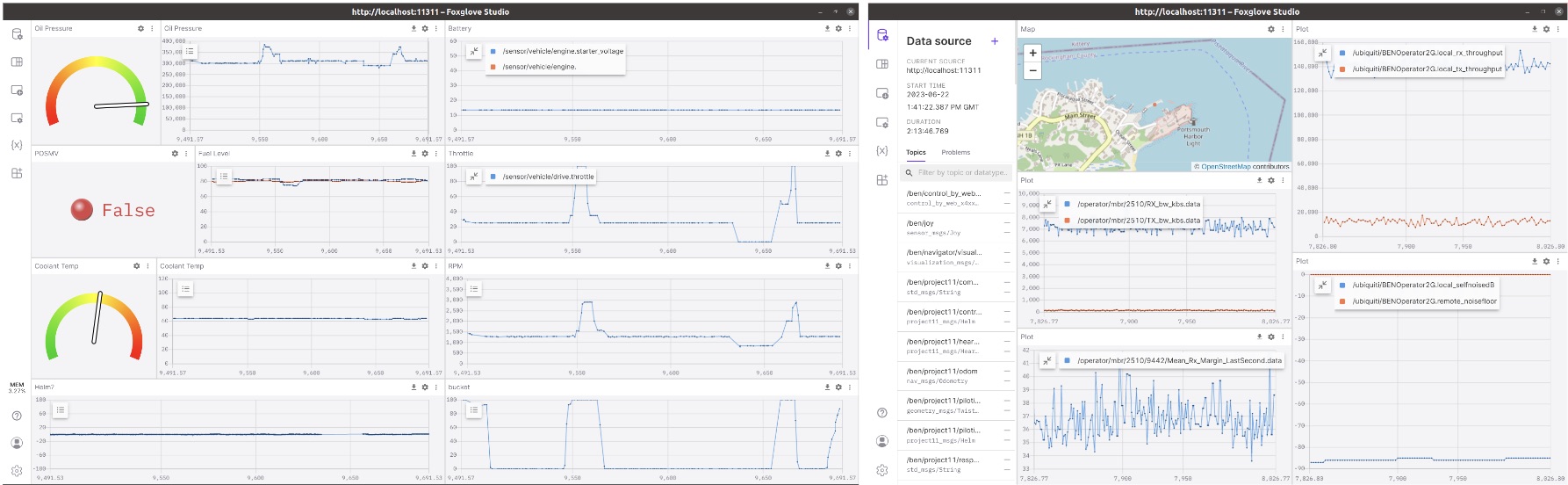Viewport: 1568px width, 485px height.
Task: Zoom out on the Map panel
Action: tap(1032, 70)
